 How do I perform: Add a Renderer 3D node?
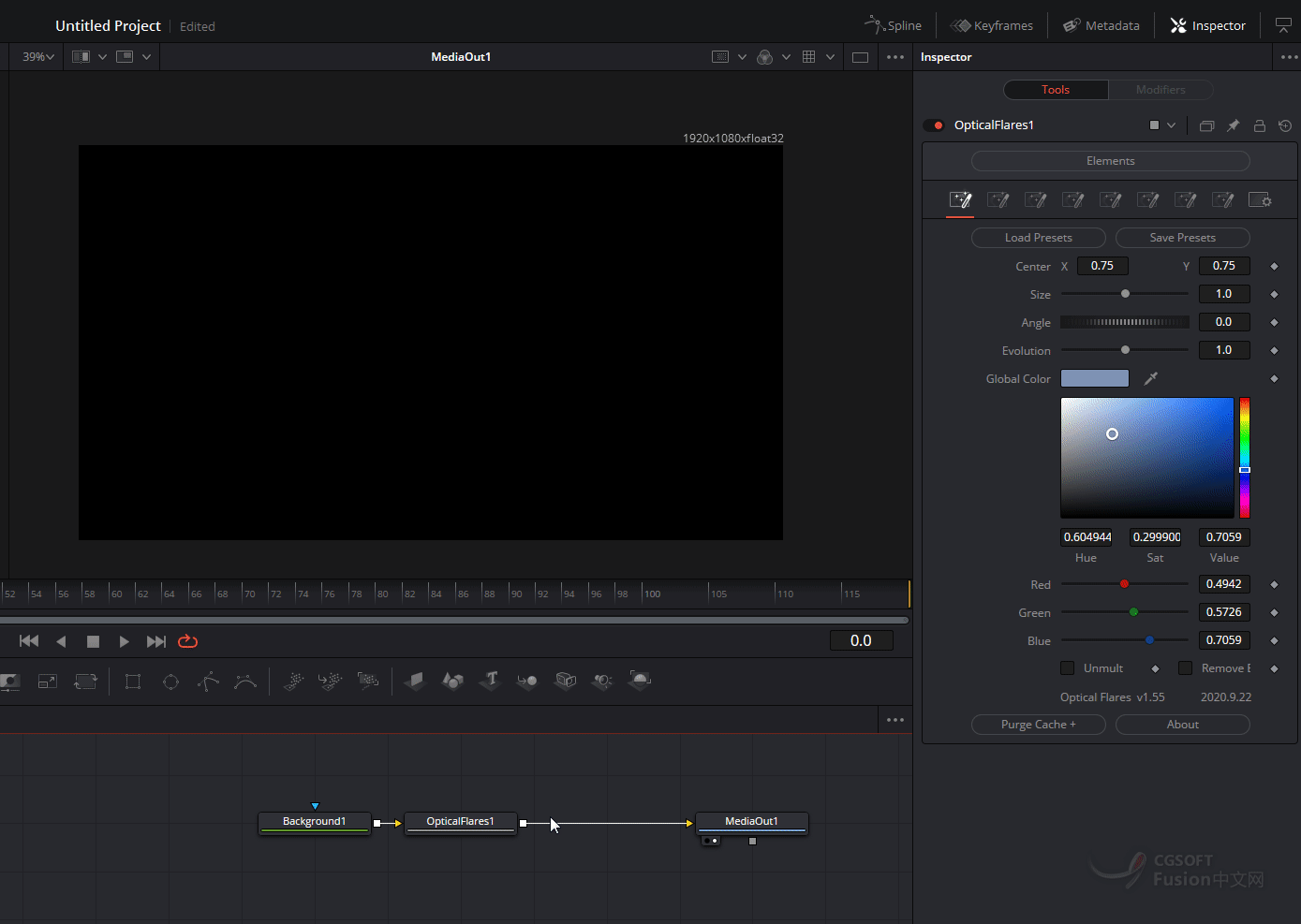click(640, 680)
